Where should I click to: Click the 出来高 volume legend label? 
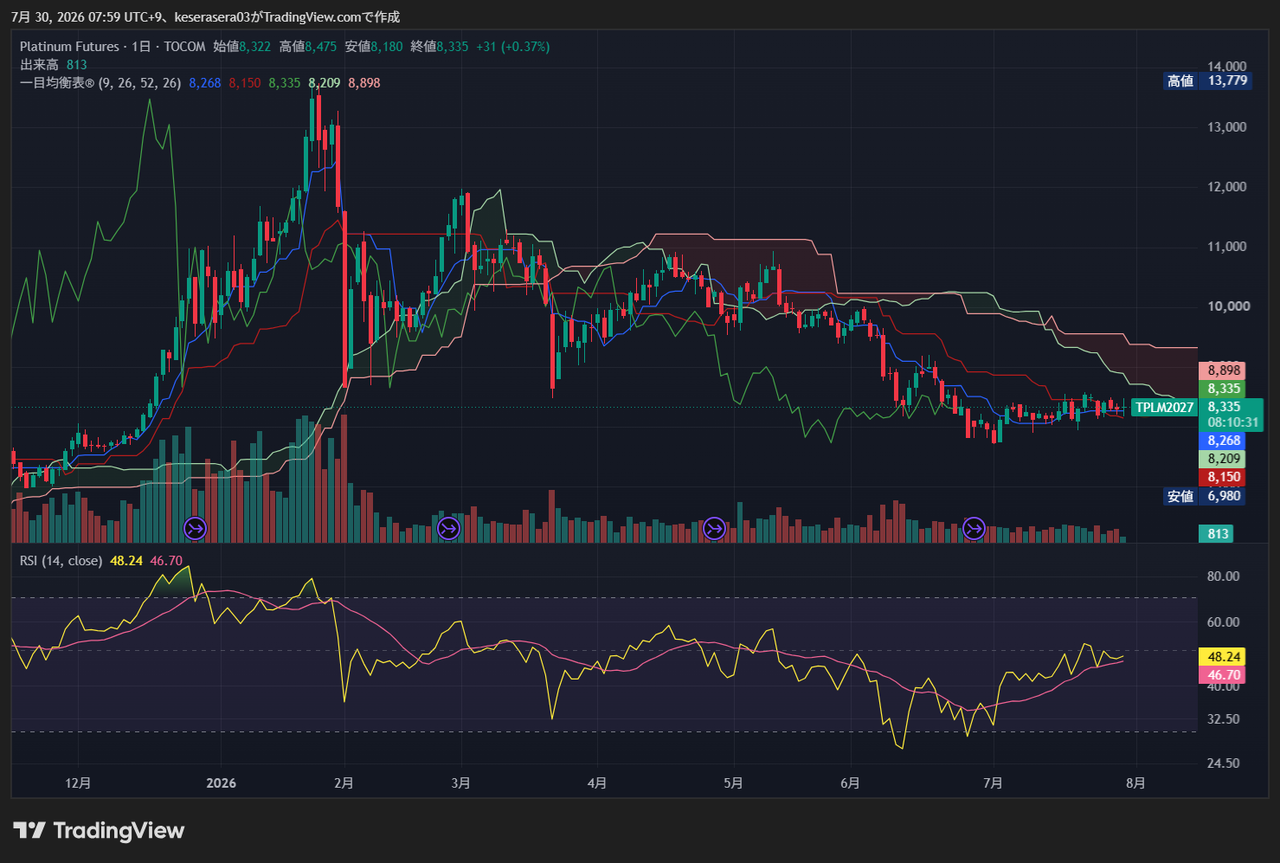[x=38, y=65]
